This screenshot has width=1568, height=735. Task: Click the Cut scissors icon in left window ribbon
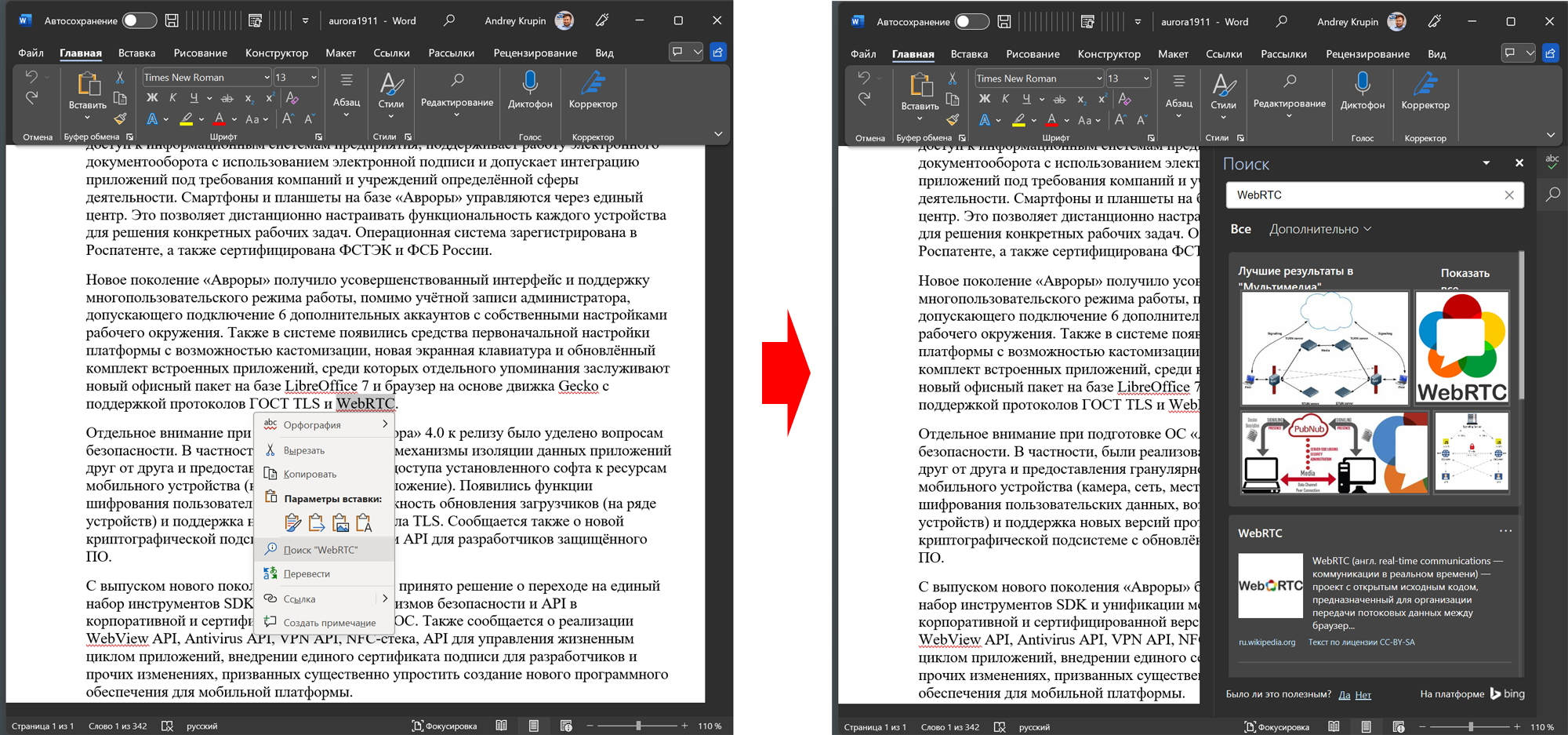pos(120,77)
